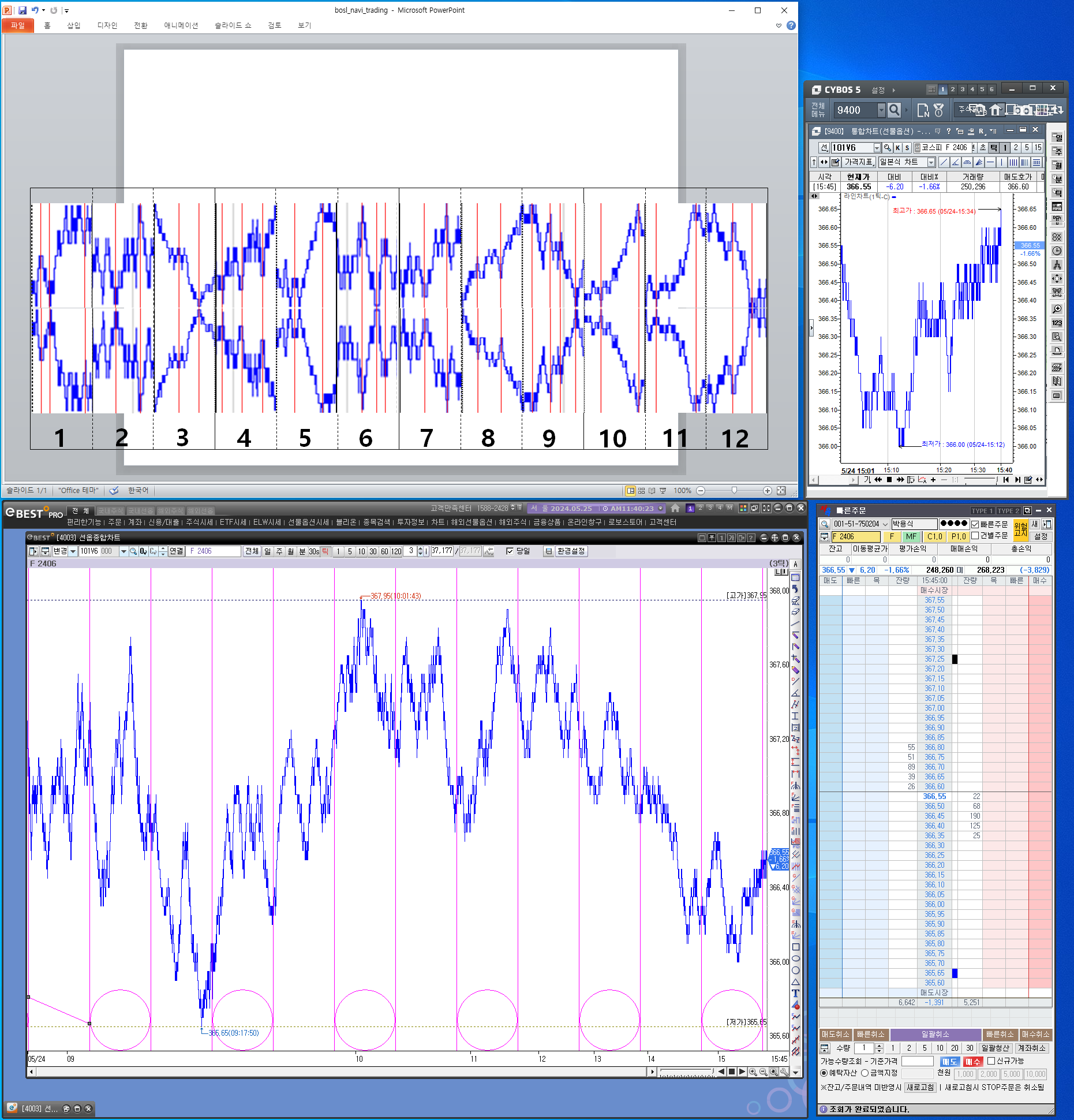This screenshot has height=1120, width=1074.
Task: Click the 새로고침 refresh button
Action: 920,1087
